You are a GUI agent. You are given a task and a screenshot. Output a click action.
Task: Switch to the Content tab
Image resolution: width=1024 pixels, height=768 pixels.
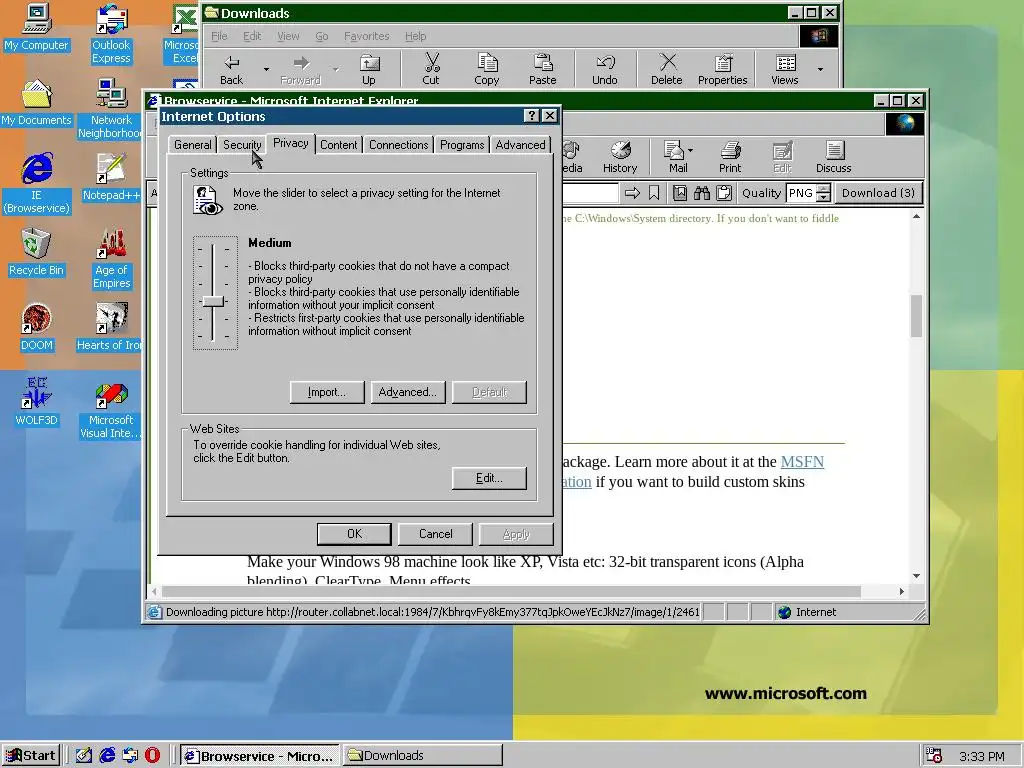tap(338, 145)
